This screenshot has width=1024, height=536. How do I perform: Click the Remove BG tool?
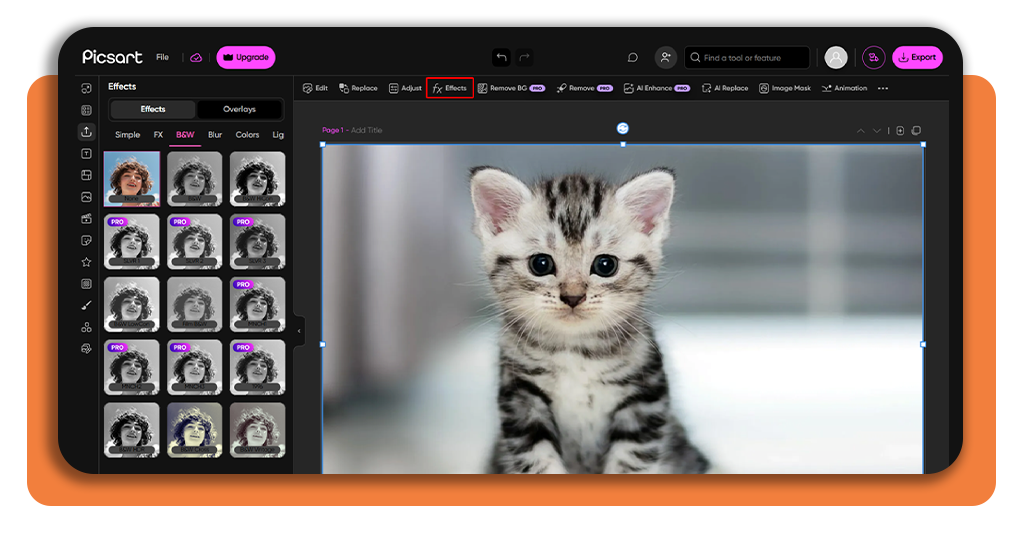tap(511, 88)
